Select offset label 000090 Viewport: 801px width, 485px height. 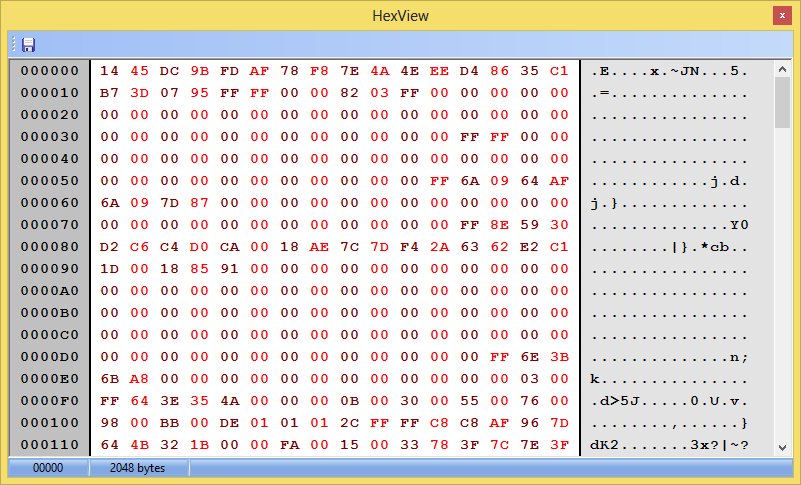click(x=50, y=268)
